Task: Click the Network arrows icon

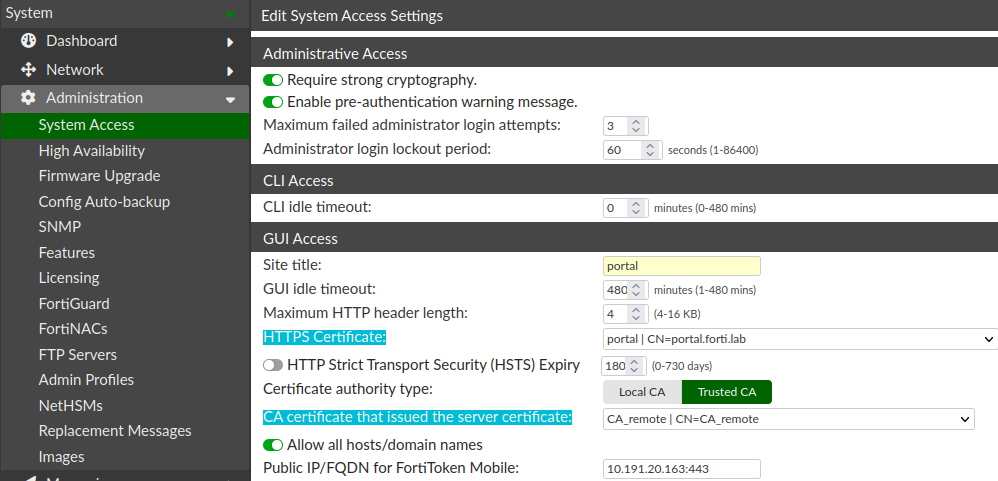Action: [x=28, y=70]
